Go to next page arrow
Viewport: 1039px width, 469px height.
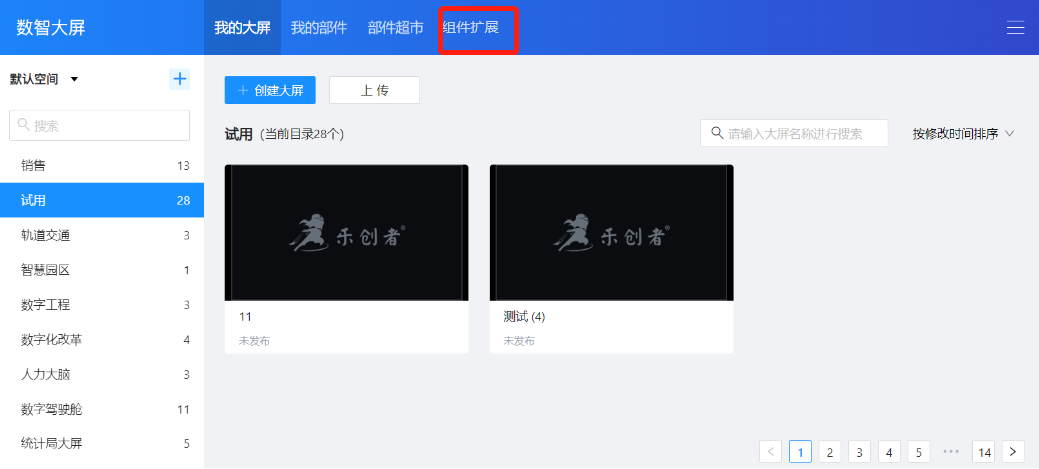1013,452
